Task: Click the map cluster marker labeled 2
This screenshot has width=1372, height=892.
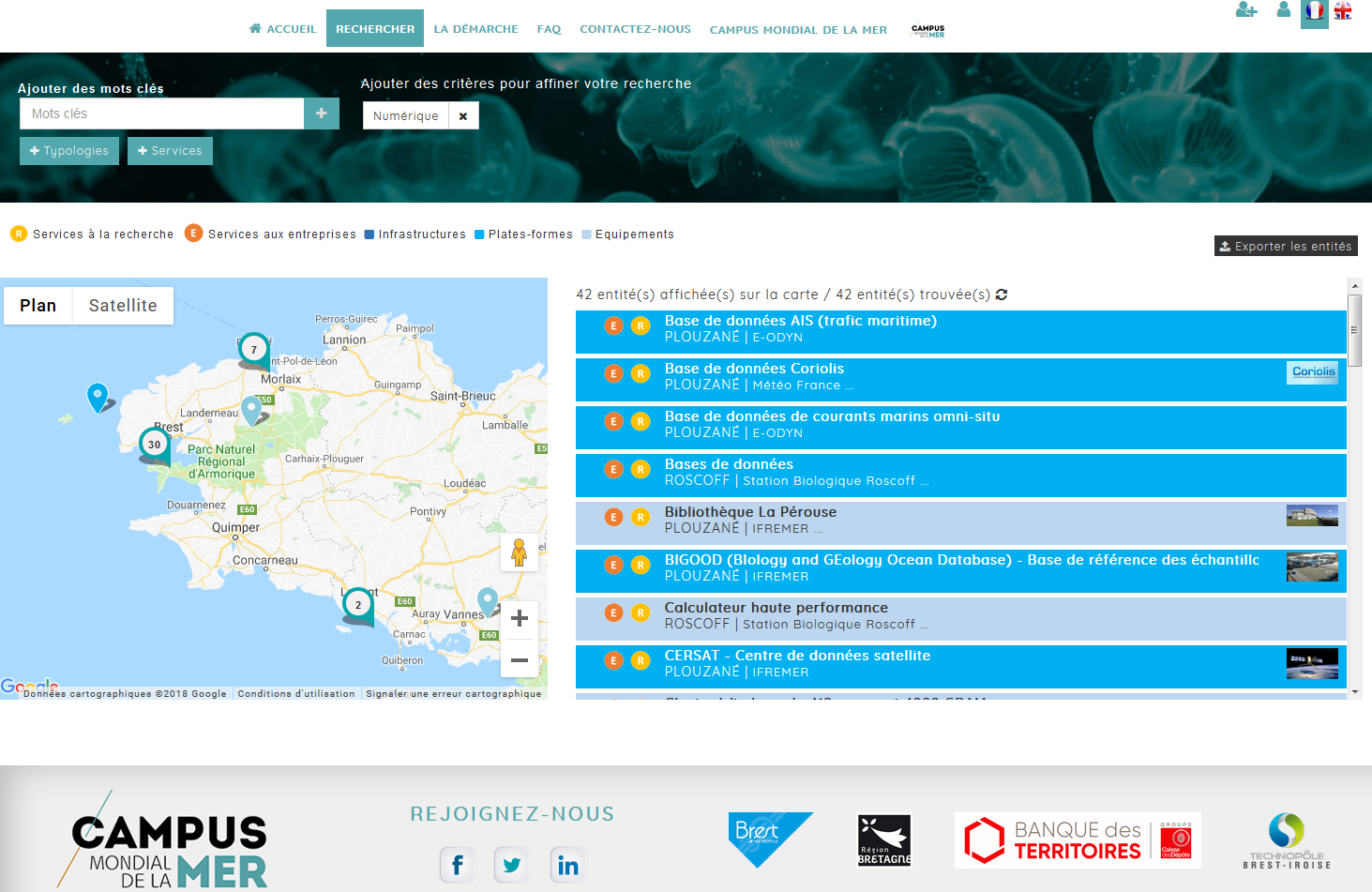Action: [x=358, y=605]
